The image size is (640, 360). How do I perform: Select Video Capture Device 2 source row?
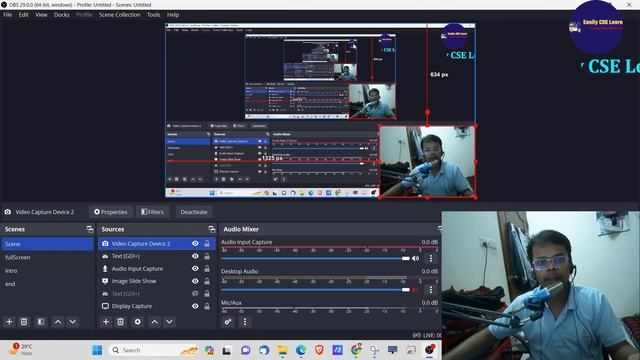pyautogui.click(x=157, y=244)
